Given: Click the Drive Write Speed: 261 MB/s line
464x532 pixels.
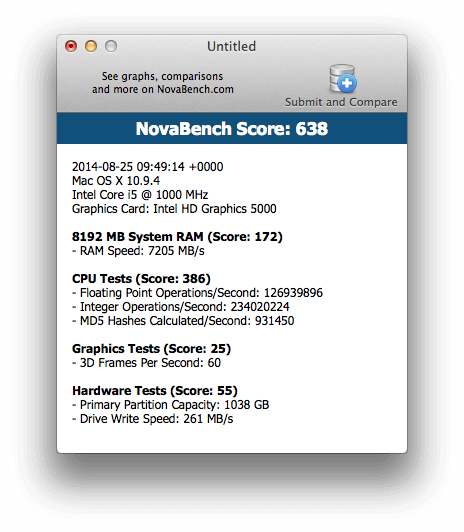Looking at the screenshot, I should [153, 419].
